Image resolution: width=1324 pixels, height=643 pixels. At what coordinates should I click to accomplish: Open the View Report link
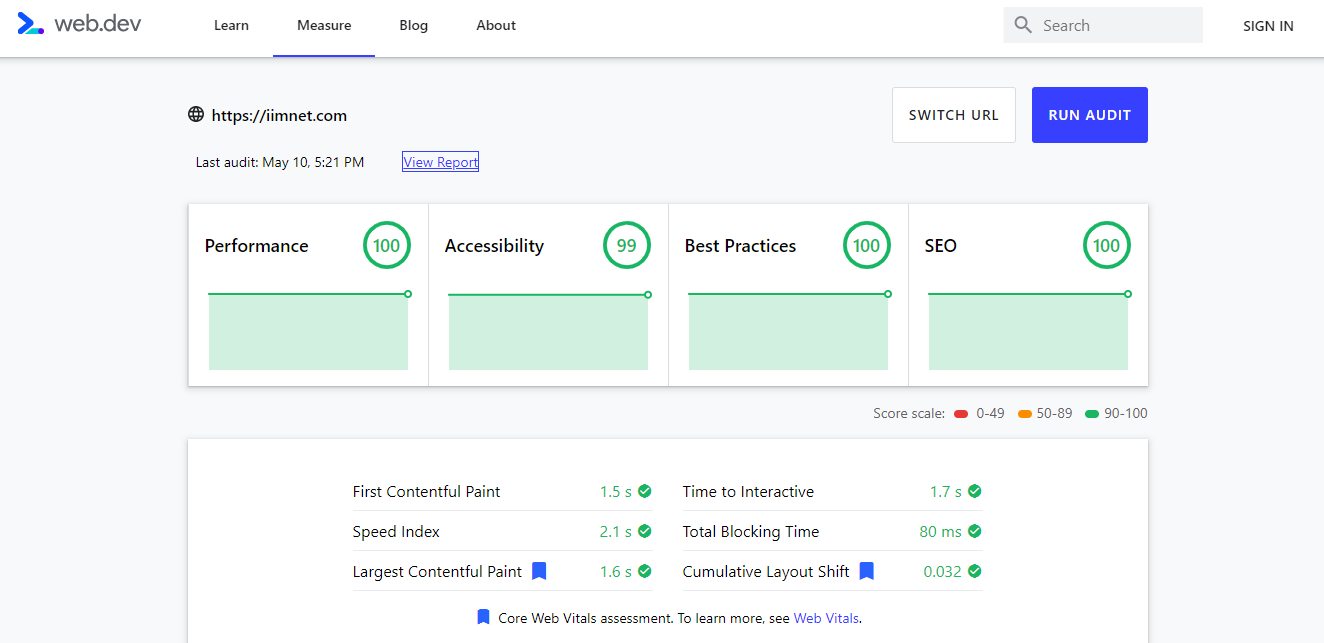440,162
